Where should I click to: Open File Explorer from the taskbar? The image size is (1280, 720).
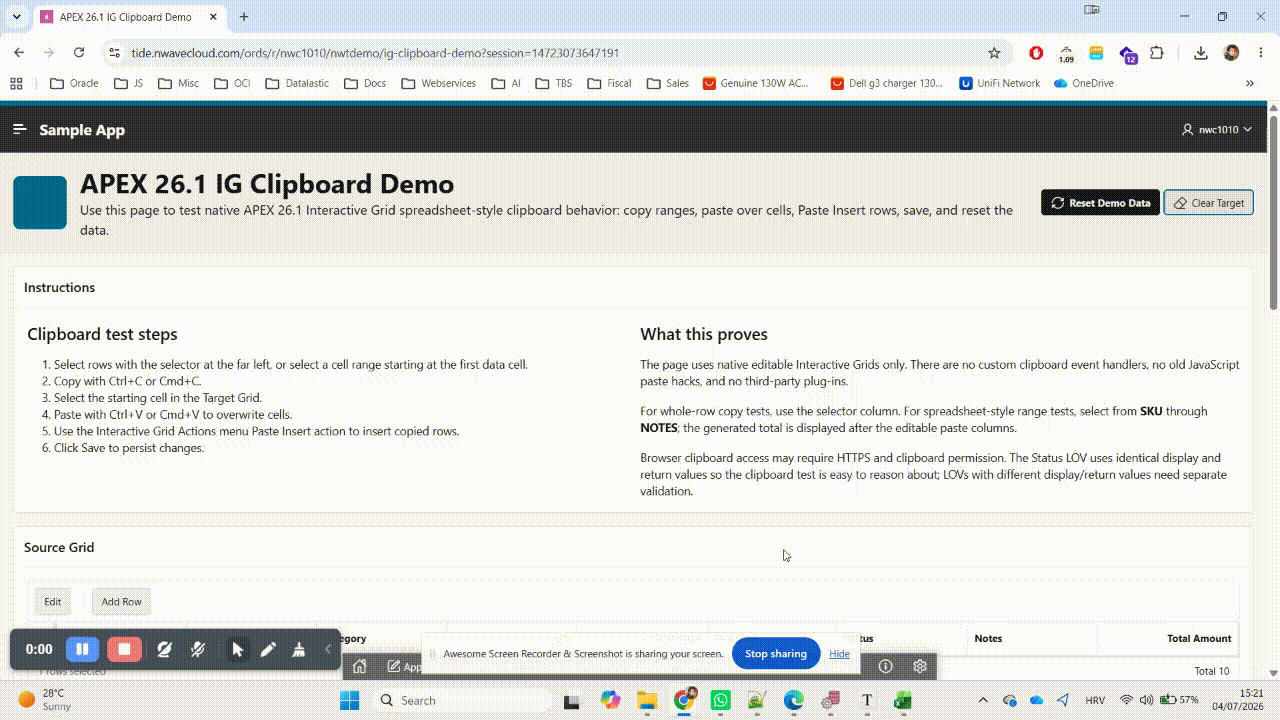point(646,700)
